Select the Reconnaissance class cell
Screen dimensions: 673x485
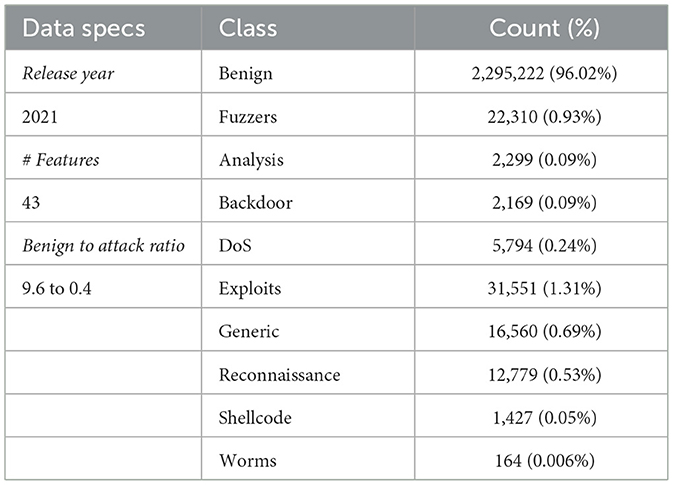pyautogui.click(x=278, y=374)
